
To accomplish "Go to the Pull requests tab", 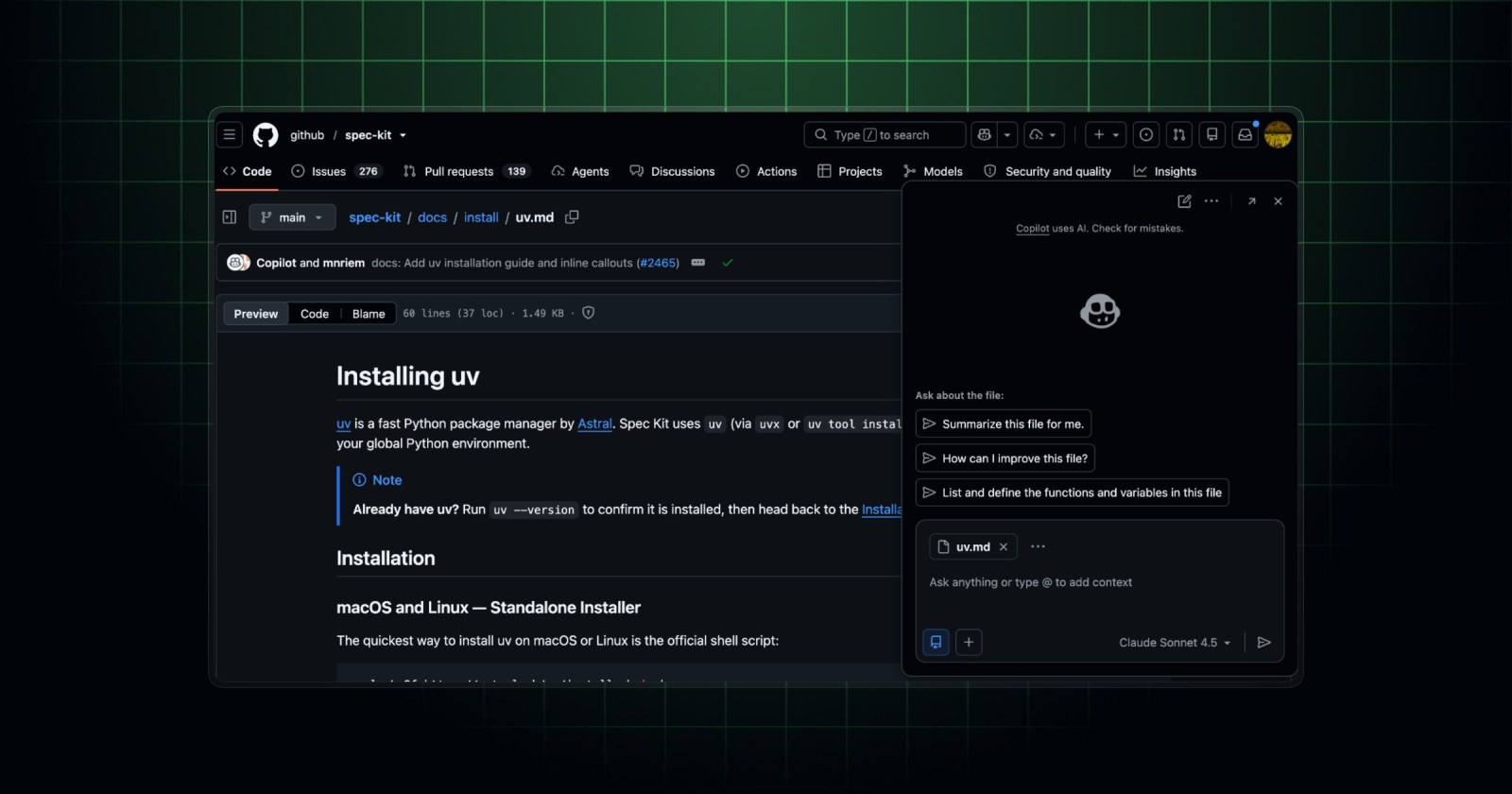I will (x=466, y=171).
